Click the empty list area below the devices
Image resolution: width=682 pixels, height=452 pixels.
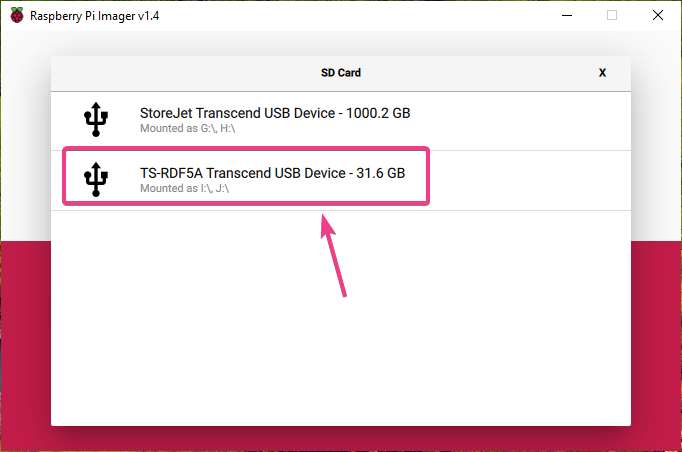tap(341, 320)
